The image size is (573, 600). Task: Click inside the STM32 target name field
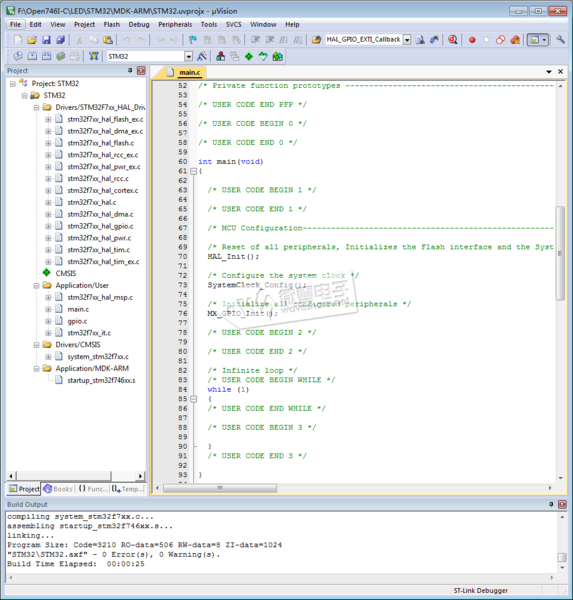(145, 57)
